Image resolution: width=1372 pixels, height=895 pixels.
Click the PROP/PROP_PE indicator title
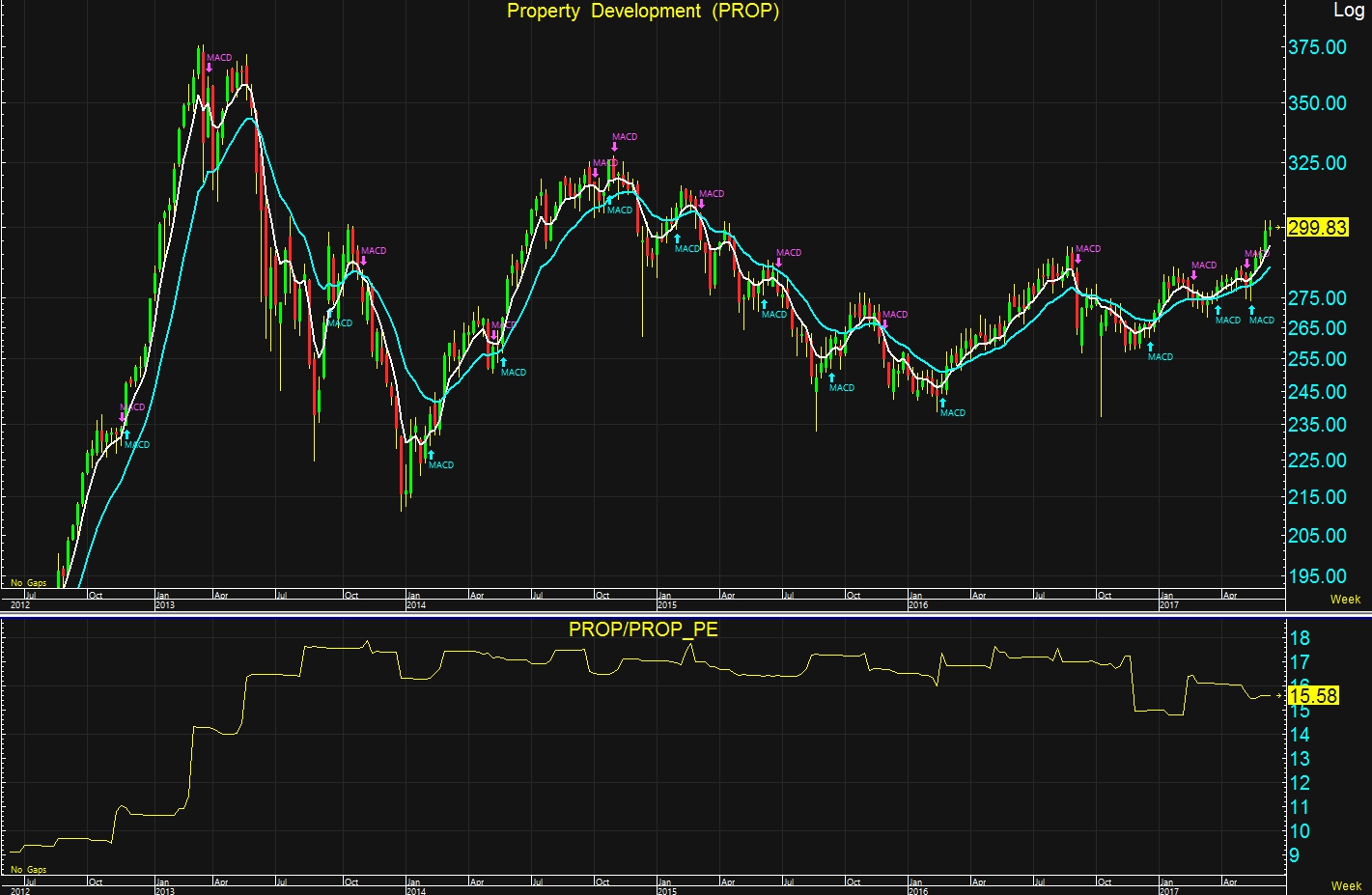point(643,629)
